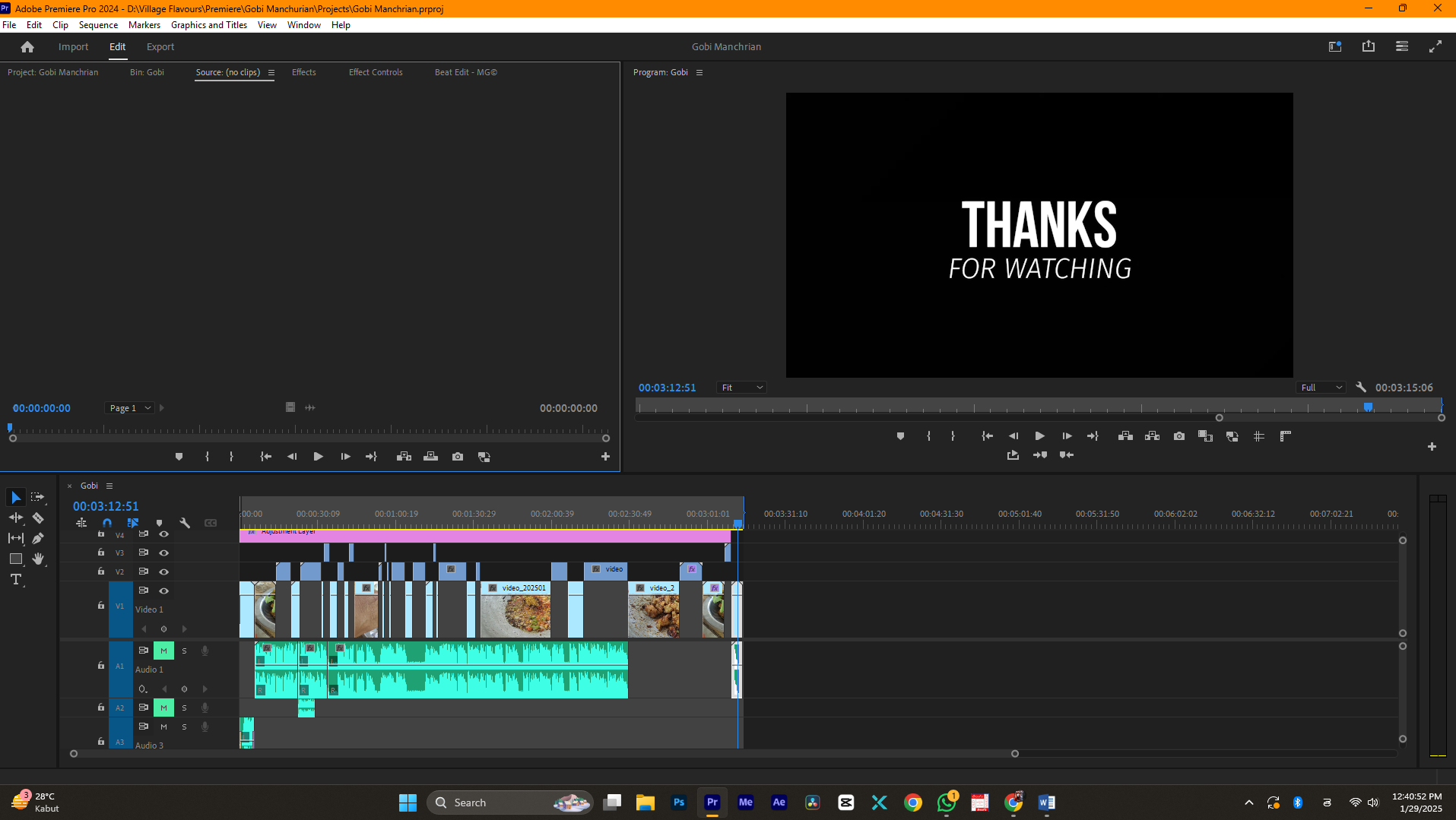Select the Razor tool

point(38,518)
